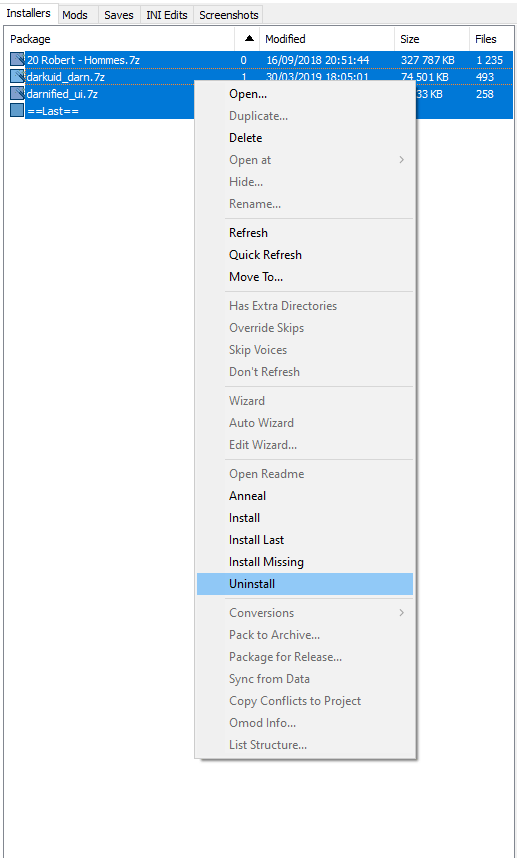This screenshot has height=858, width=517.
Task: Select Install Missing menu entry
Action: (305, 562)
